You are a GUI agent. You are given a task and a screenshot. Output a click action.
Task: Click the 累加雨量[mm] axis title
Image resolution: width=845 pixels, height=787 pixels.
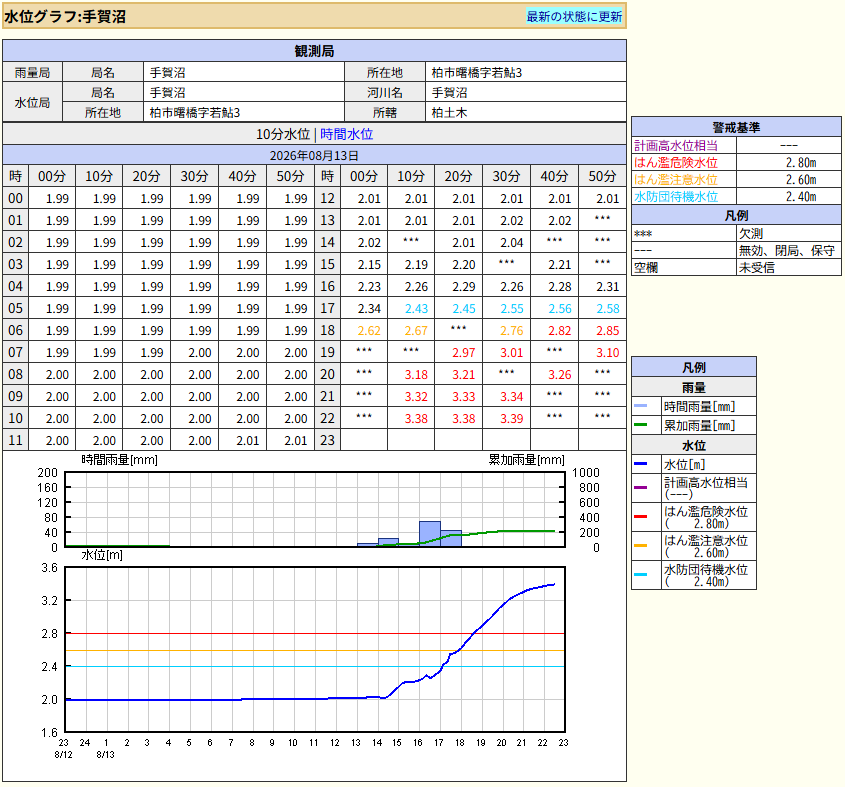point(526,460)
